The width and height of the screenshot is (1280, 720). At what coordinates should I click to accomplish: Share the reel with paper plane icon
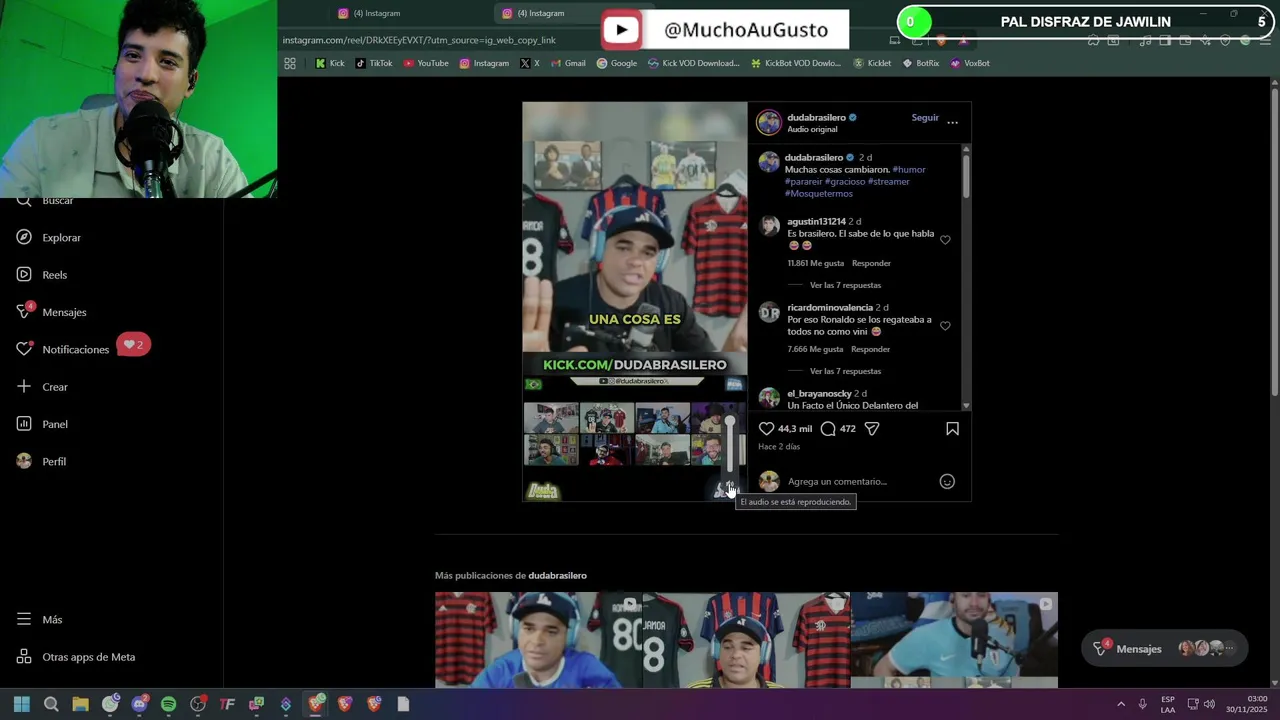click(x=872, y=429)
